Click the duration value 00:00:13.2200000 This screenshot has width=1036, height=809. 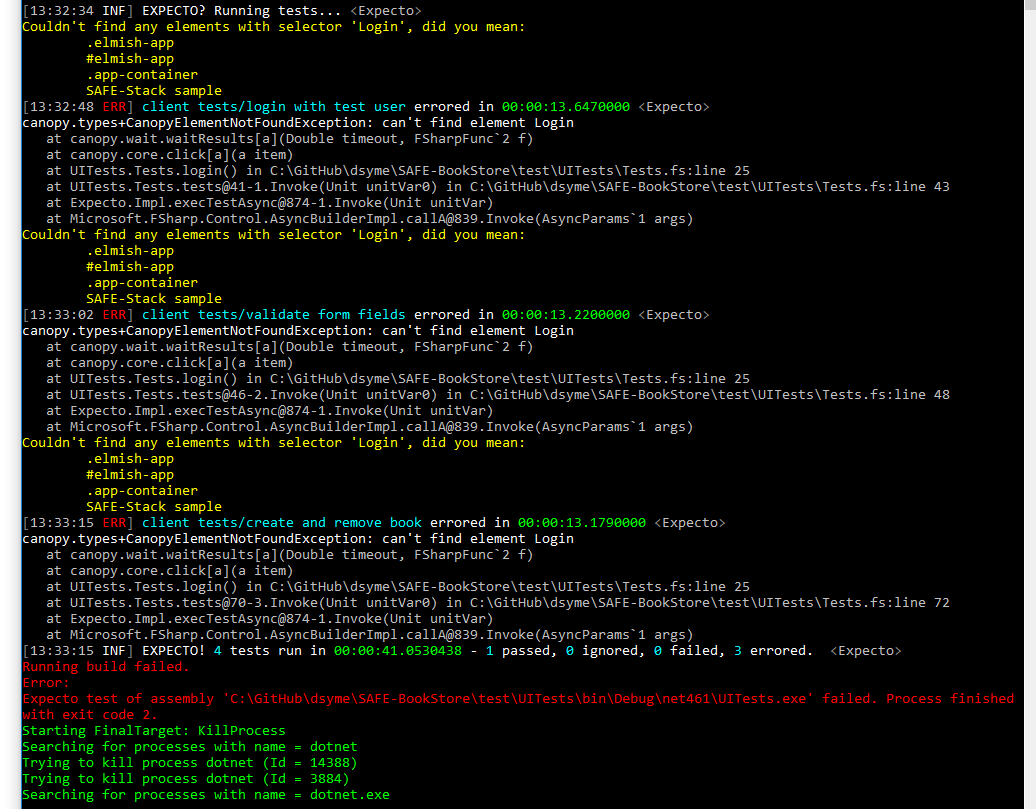[566, 315]
